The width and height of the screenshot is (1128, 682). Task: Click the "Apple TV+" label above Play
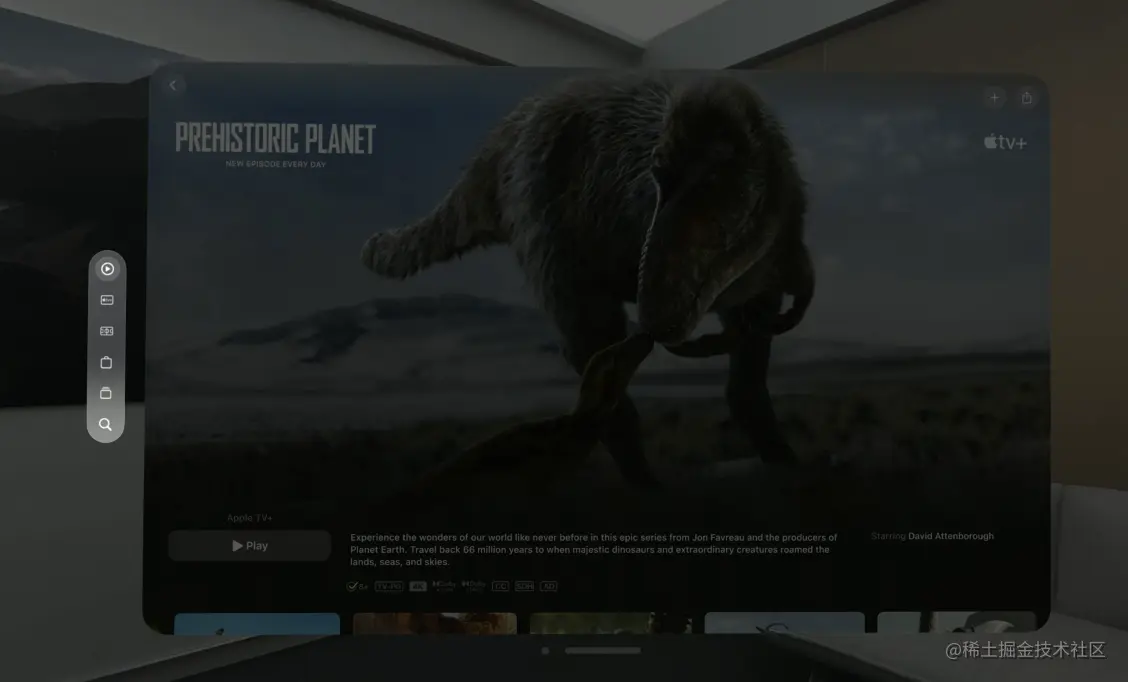(x=250, y=518)
